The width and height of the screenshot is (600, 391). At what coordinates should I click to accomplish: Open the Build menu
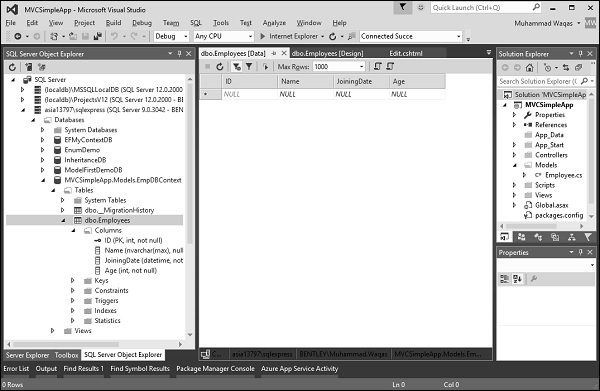(x=113, y=23)
